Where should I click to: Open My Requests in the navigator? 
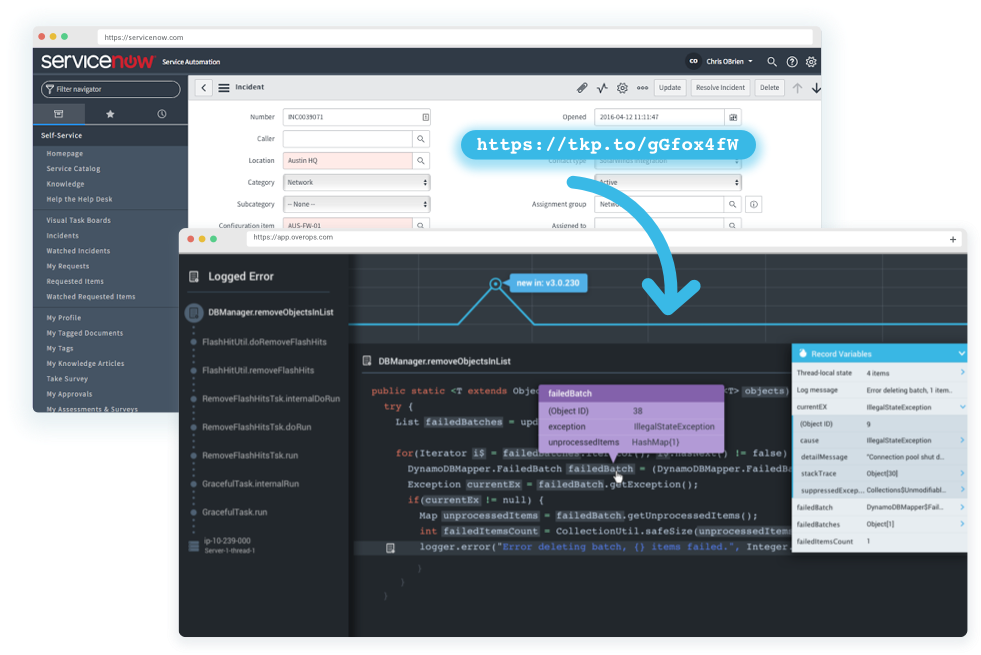68,266
